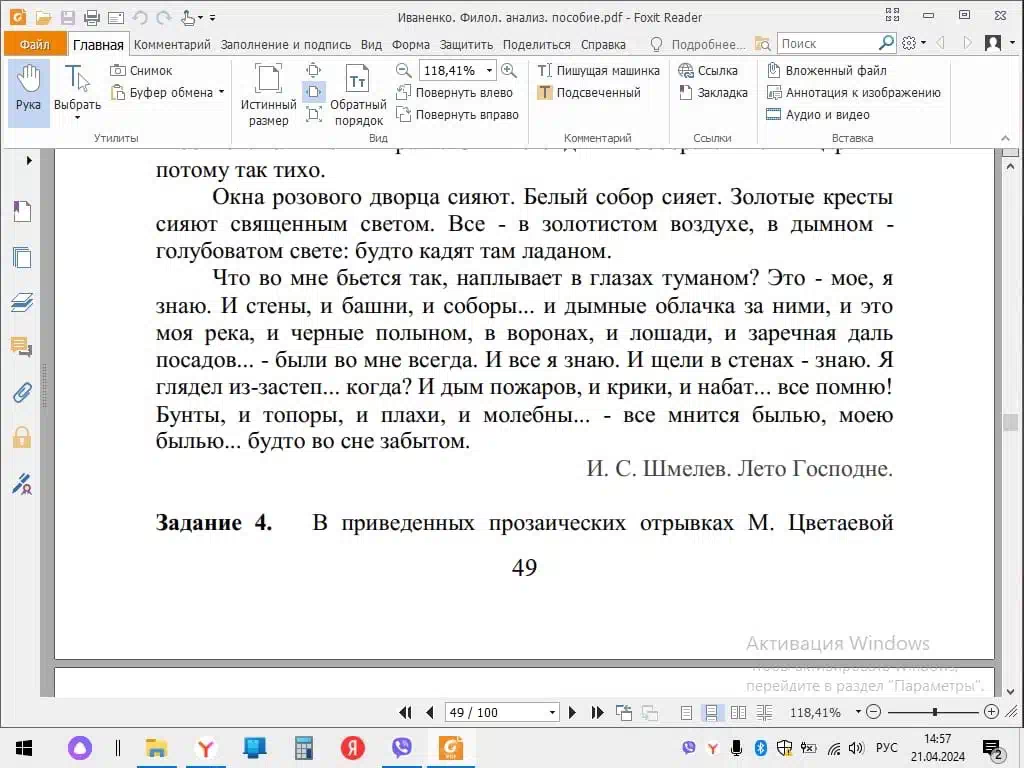Open the Файл menu

[35, 44]
